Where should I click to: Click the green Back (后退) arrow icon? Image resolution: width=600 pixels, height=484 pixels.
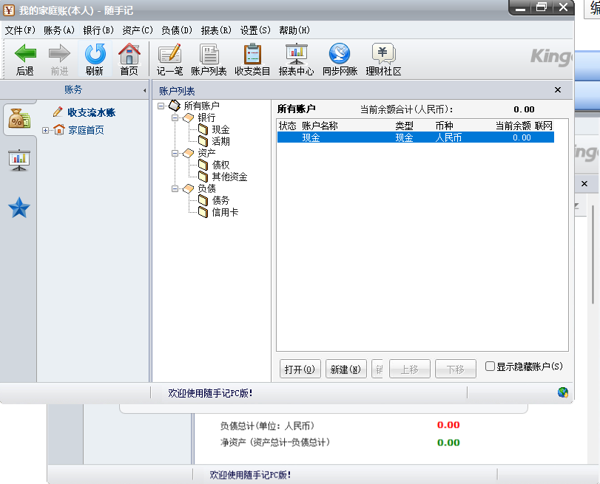click(x=25, y=54)
